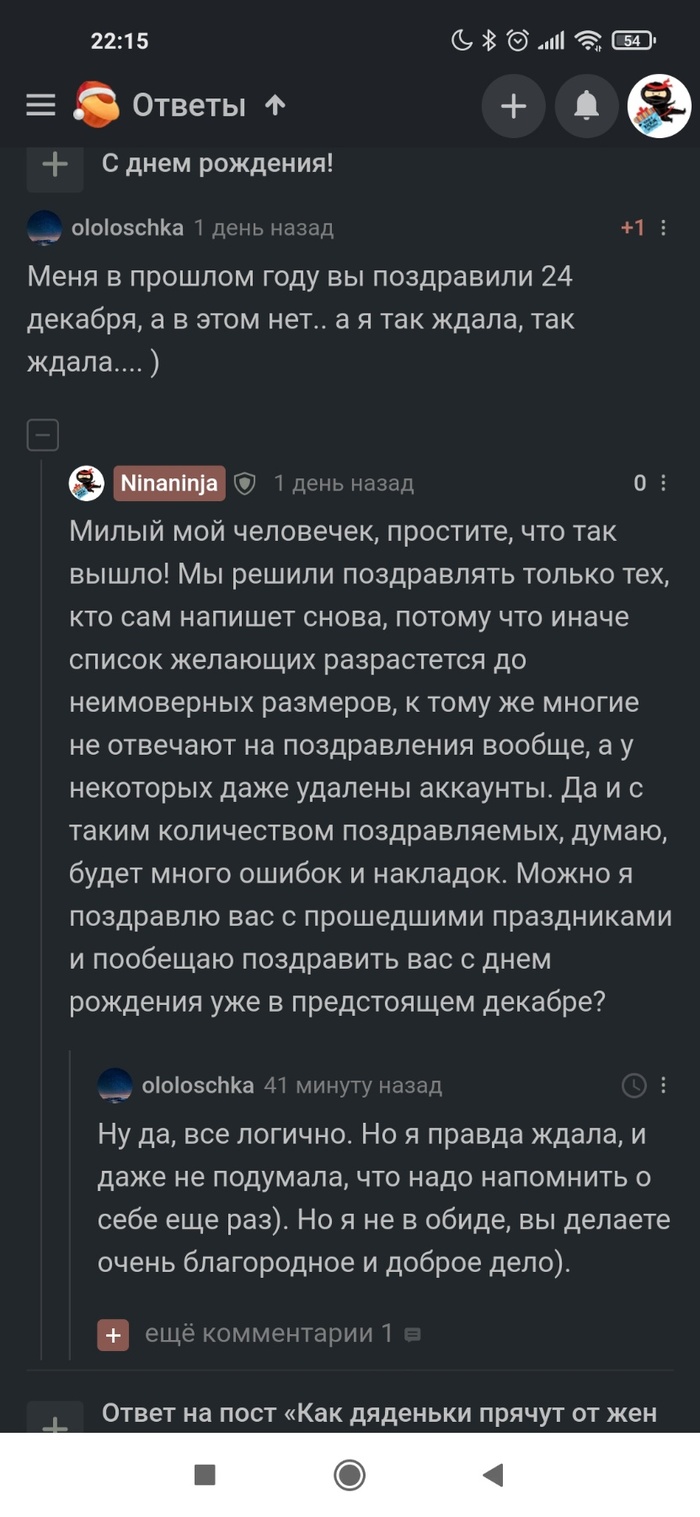700x1517 pixels.
Task: Open more options for ololoschka's first comment
Action: pyautogui.click(x=664, y=228)
